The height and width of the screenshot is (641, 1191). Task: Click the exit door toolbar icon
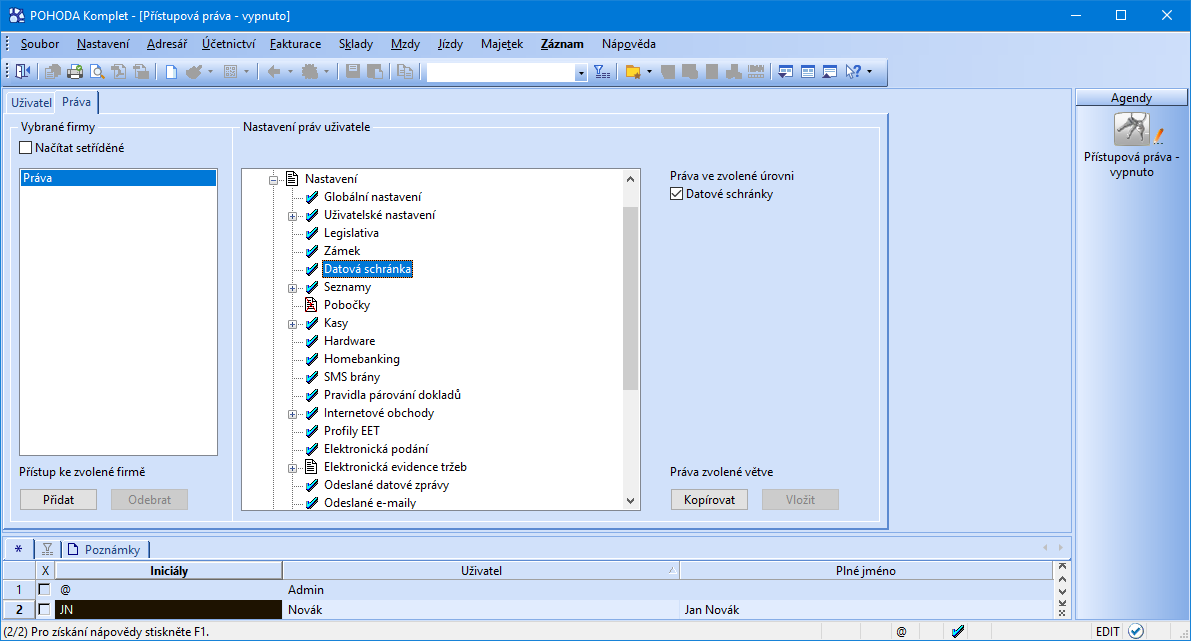pyautogui.click(x=23, y=71)
